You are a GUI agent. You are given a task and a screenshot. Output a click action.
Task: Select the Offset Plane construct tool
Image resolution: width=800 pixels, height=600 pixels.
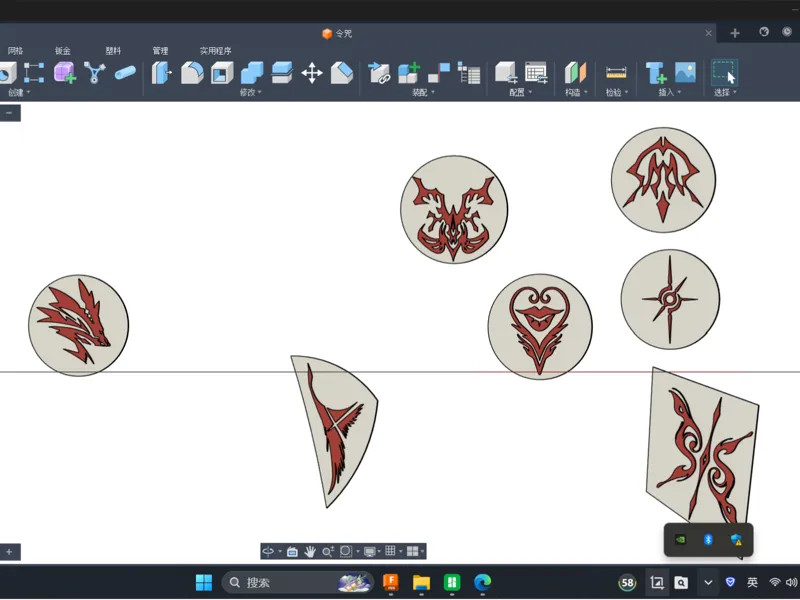(x=576, y=72)
